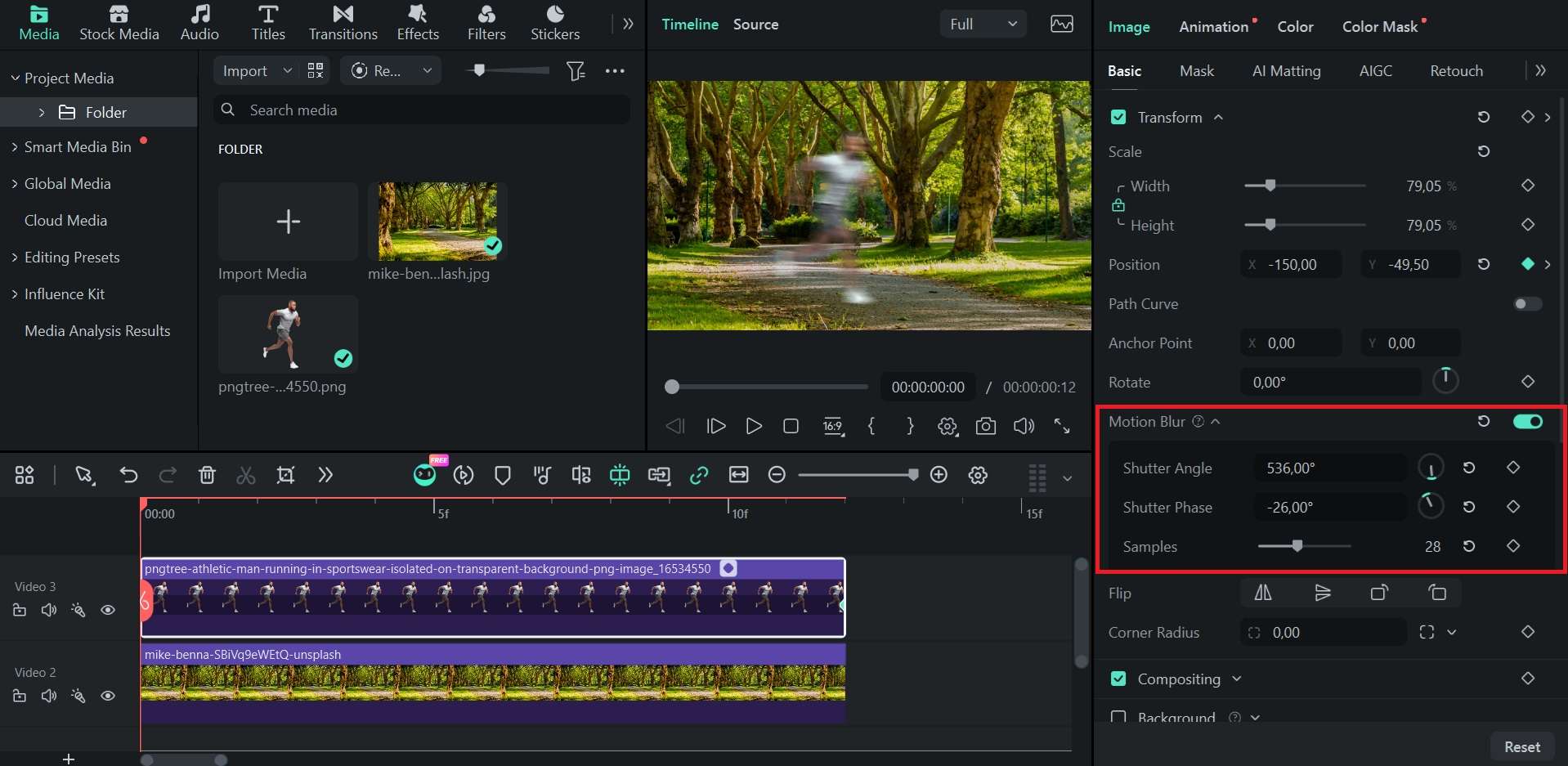
Task: Enable the Background checkbox
Action: click(1118, 717)
